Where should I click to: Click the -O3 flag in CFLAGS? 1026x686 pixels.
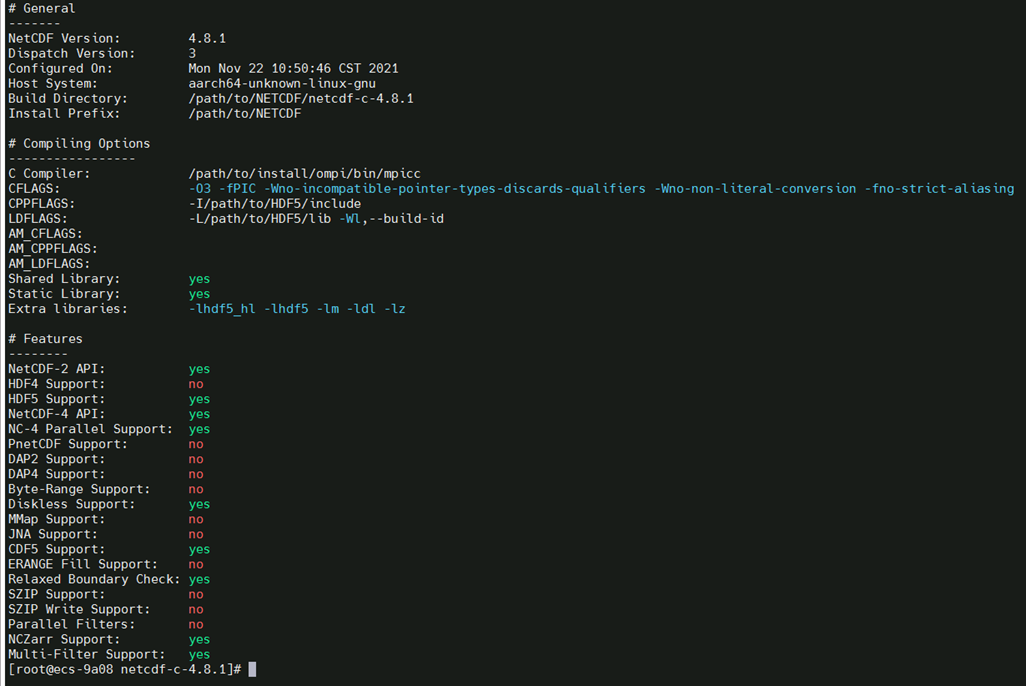click(200, 189)
